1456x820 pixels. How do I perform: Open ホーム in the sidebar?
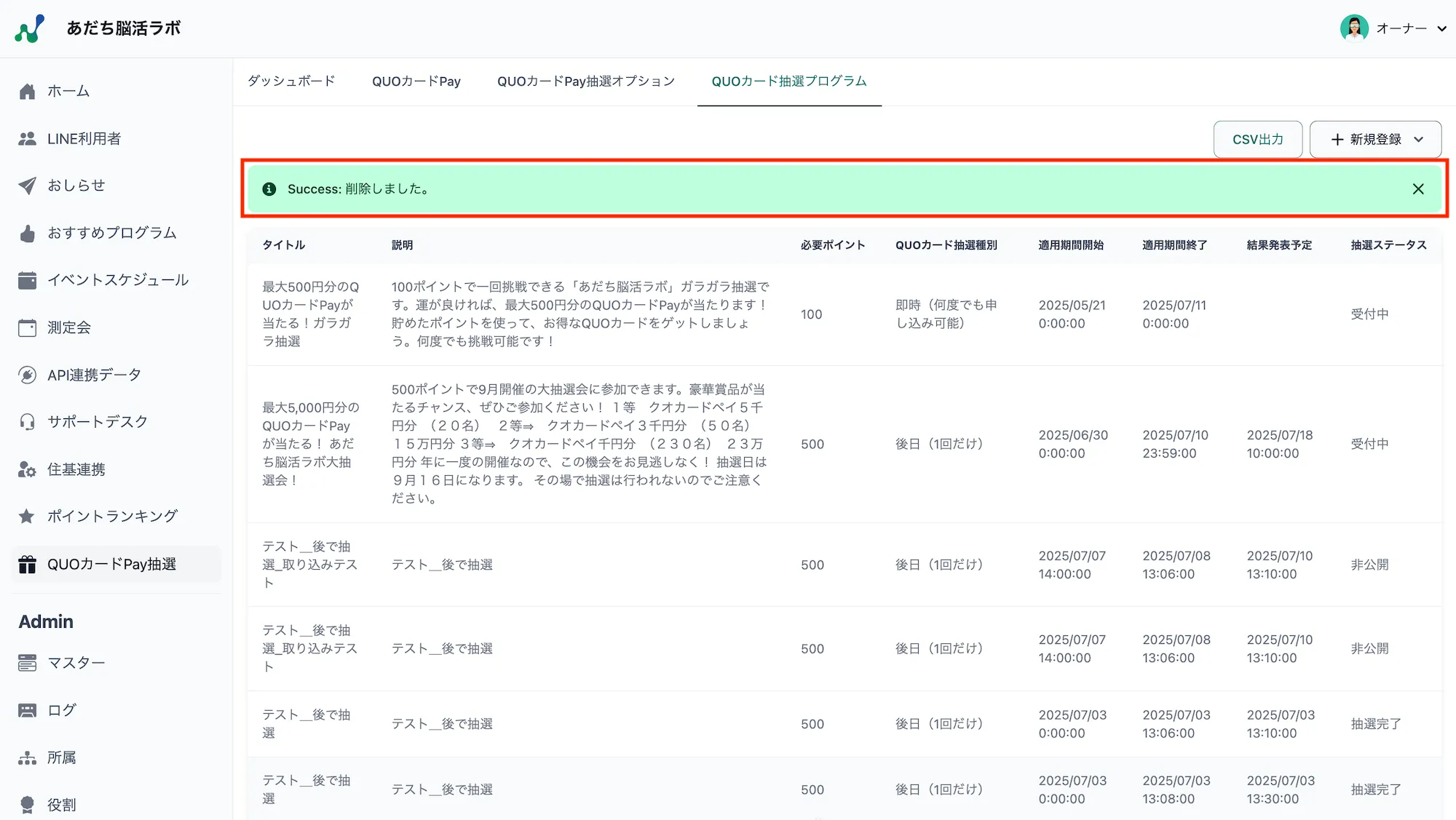[x=116, y=91]
